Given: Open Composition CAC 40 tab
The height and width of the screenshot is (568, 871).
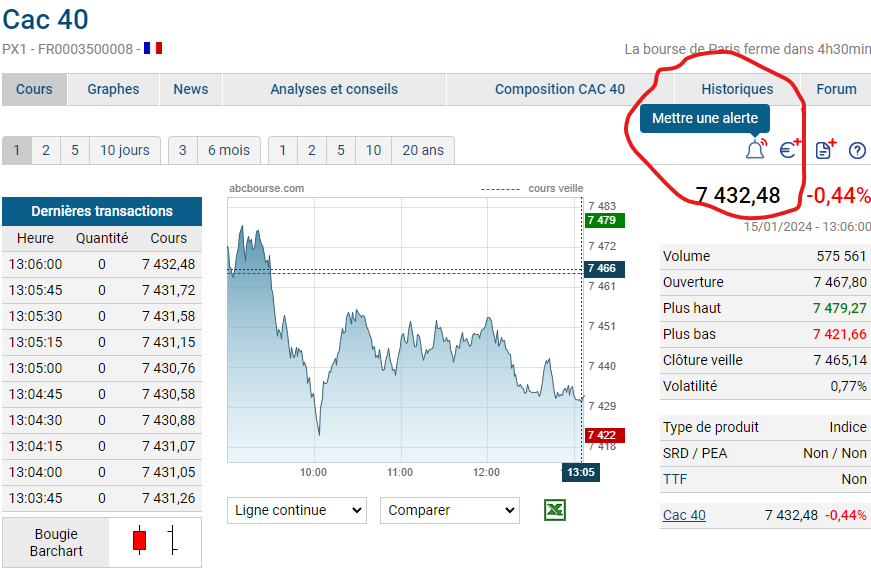Looking at the screenshot, I should 560,89.
